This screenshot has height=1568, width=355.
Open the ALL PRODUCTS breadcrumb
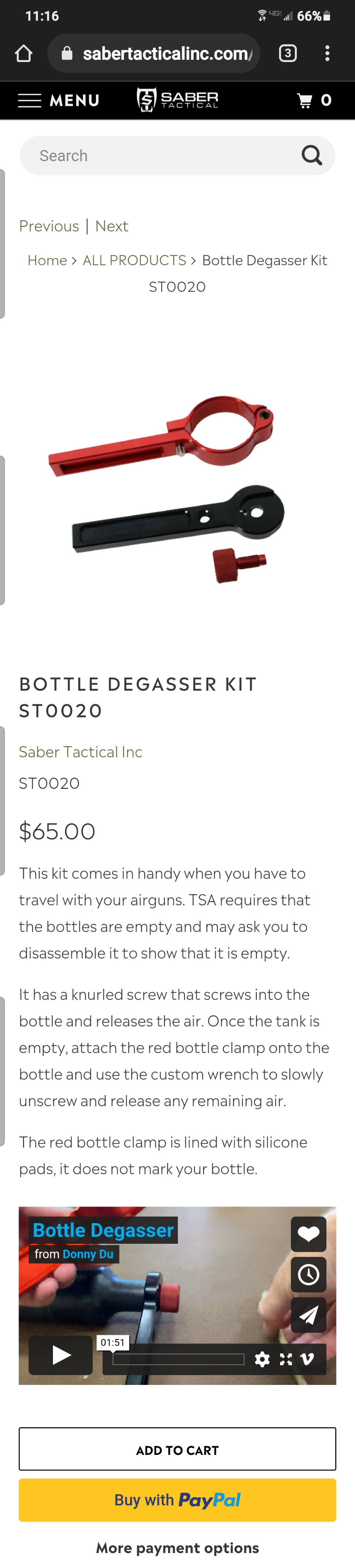(x=134, y=260)
